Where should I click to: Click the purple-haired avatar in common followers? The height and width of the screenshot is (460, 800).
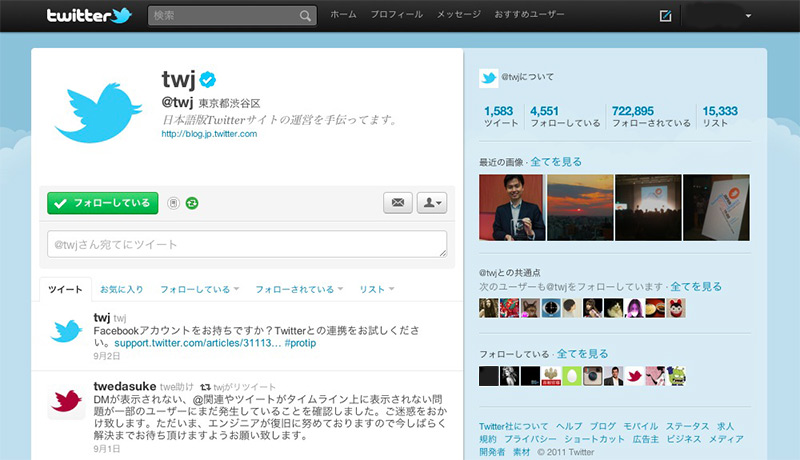(634, 308)
